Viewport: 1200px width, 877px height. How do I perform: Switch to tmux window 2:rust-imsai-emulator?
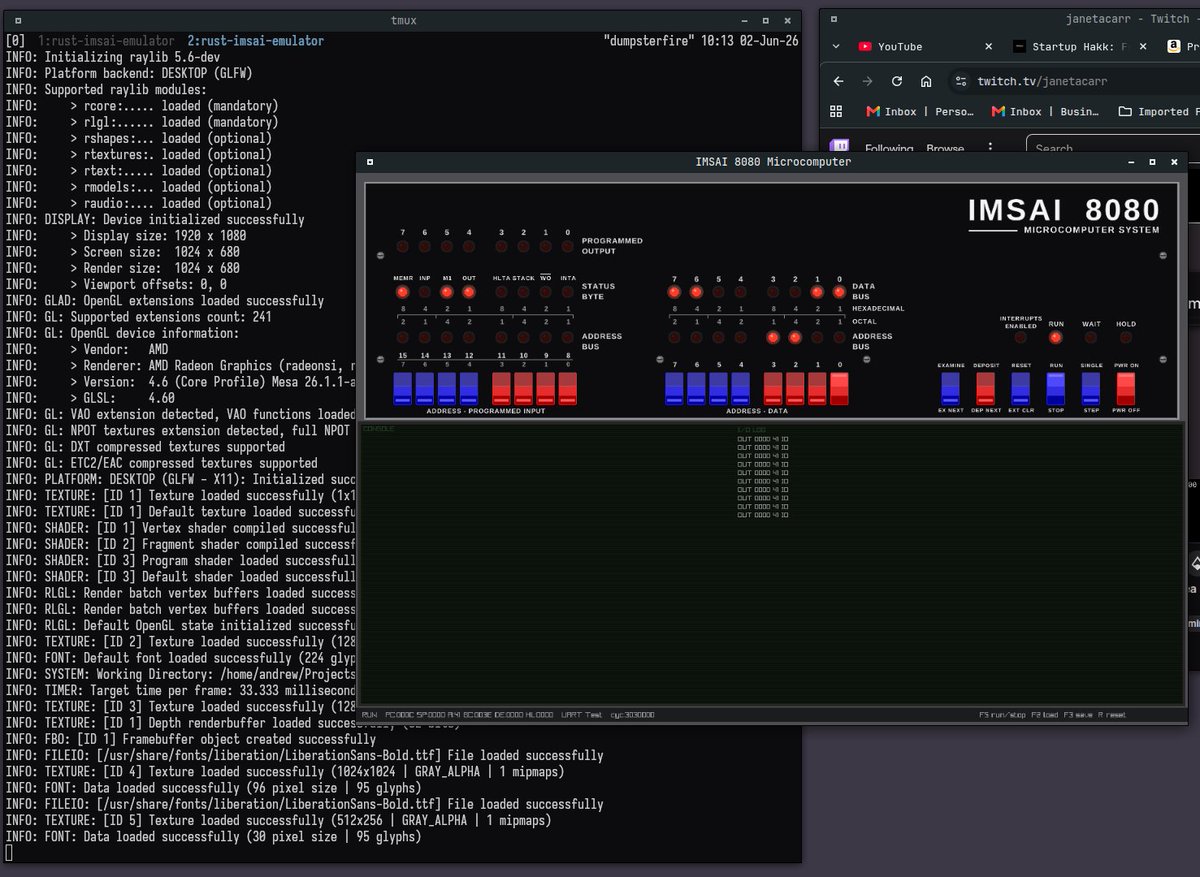pyautogui.click(x=256, y=41)
